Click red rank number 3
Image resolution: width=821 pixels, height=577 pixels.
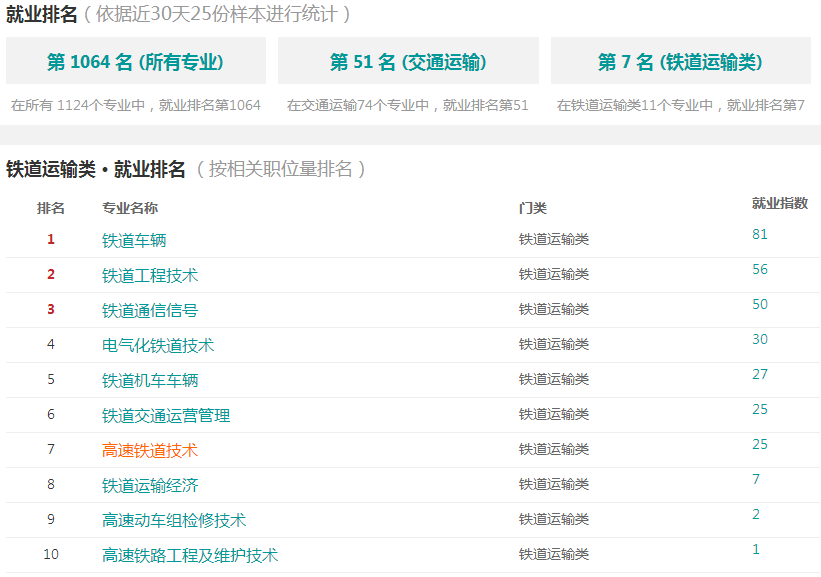click(x=51, y=309)
